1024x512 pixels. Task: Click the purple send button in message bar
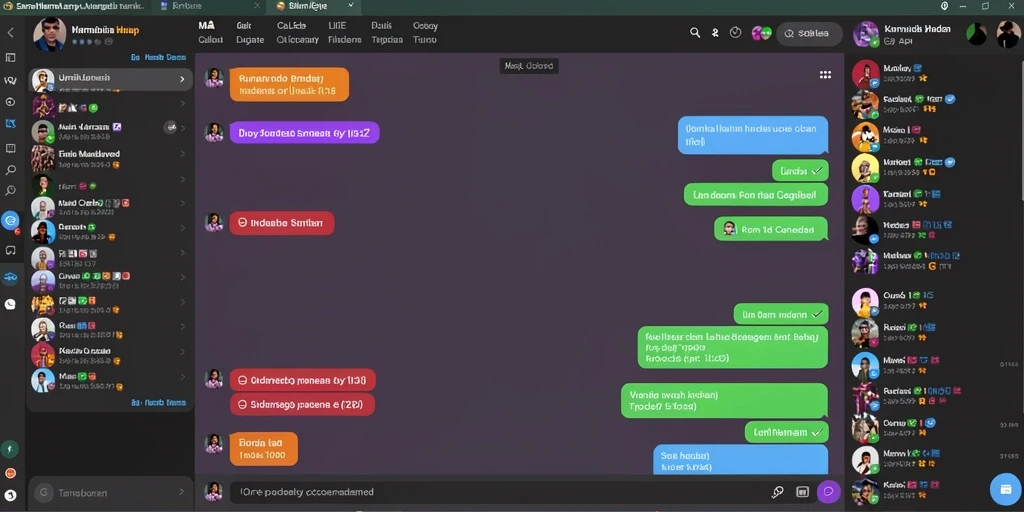point(829,492)
